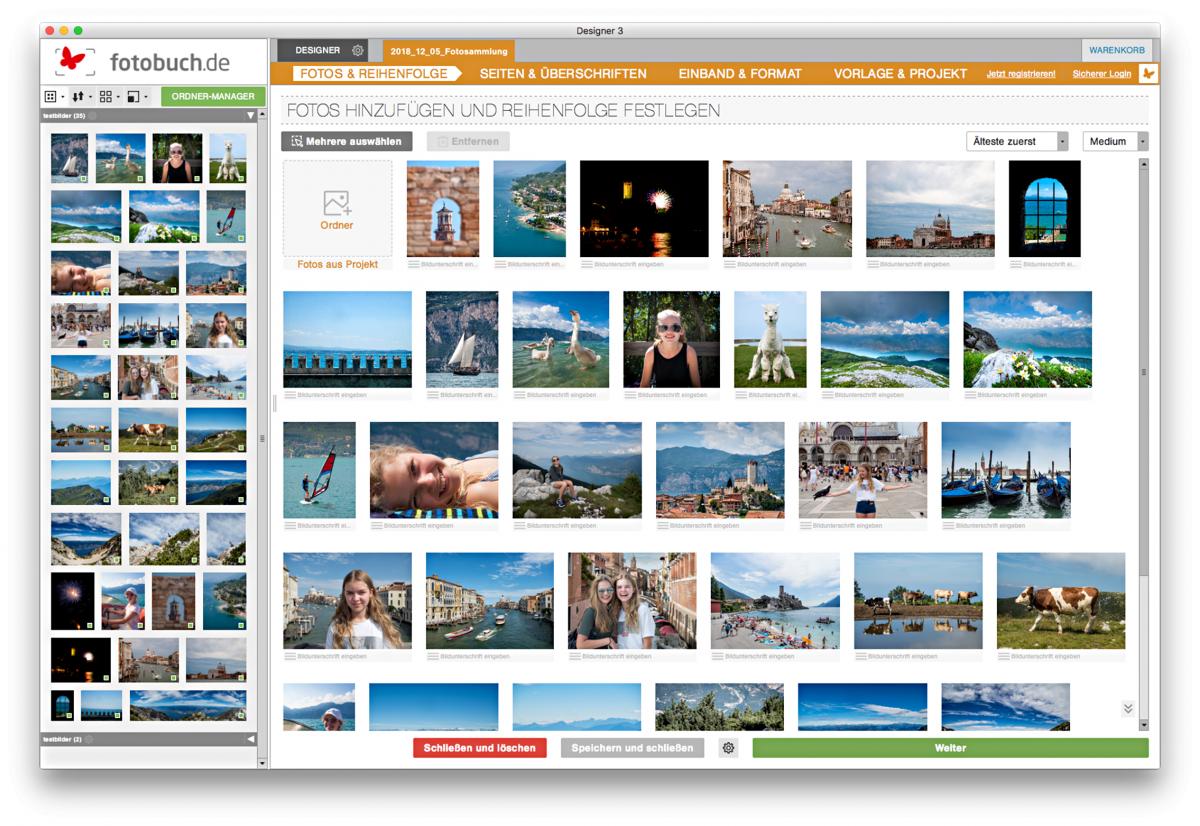Click the left sidebar scroll-down arrow
The width and height of the screenshot is (1200, 826).
coord(262,763)
